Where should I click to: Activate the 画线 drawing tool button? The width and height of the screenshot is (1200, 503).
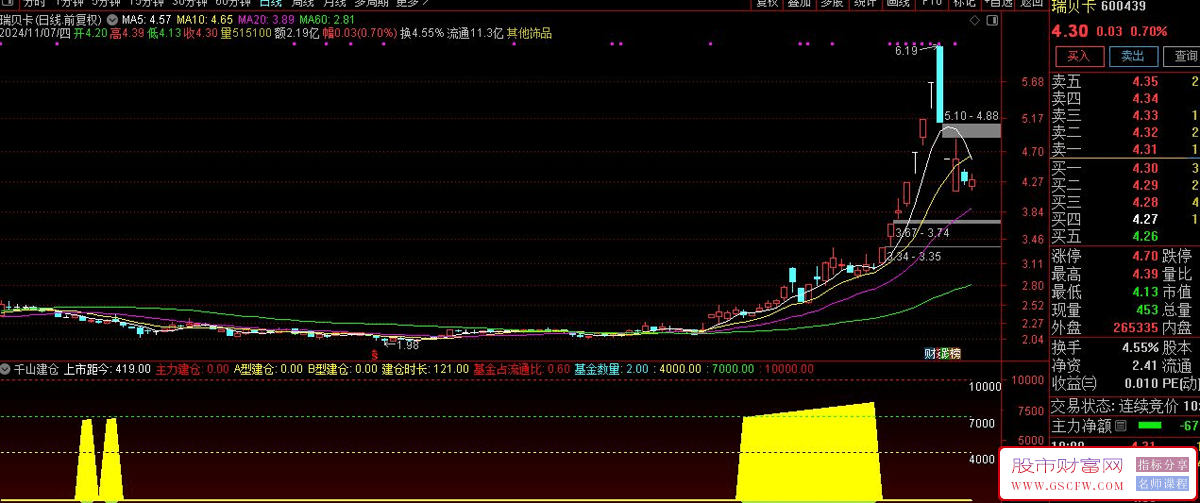pyautogui.click(x=898, y=3)
